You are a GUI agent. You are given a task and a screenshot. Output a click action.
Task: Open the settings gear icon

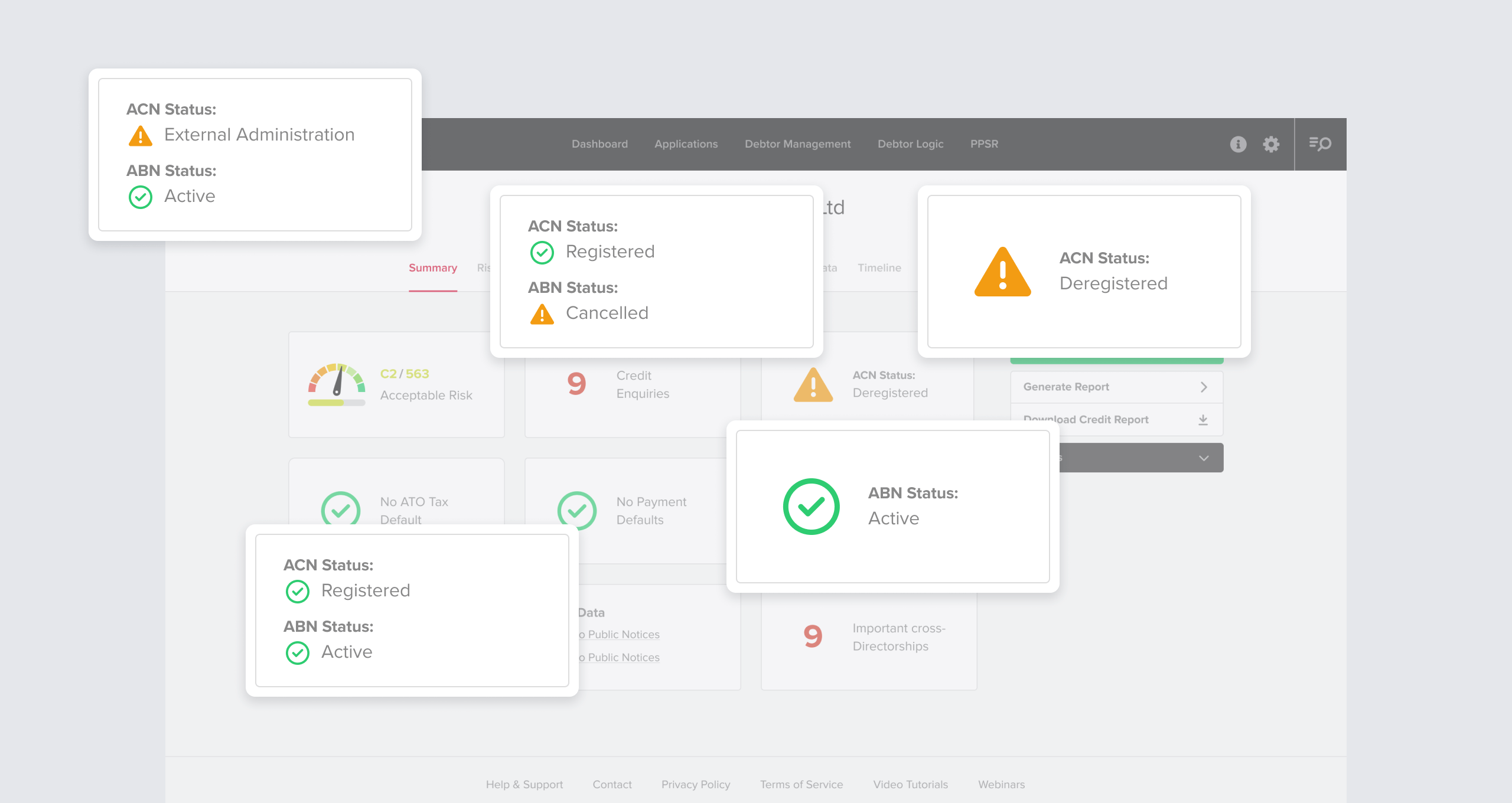pyautogui.click(x=1271, y=143)
